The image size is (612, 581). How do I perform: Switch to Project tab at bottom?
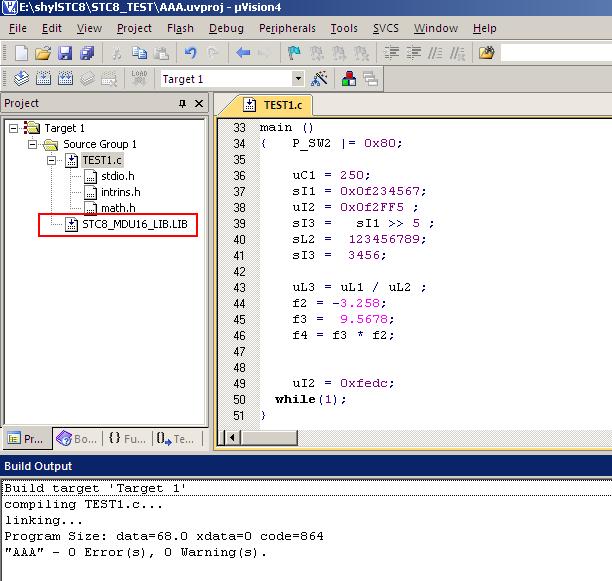[27, 439]
